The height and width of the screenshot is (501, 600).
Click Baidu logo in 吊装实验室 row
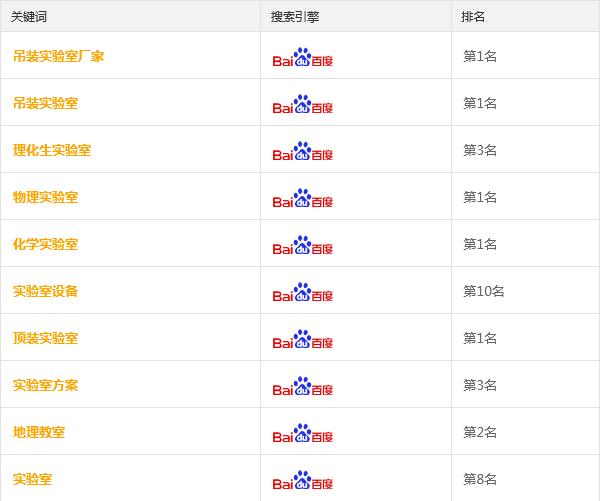click(303, 104)
